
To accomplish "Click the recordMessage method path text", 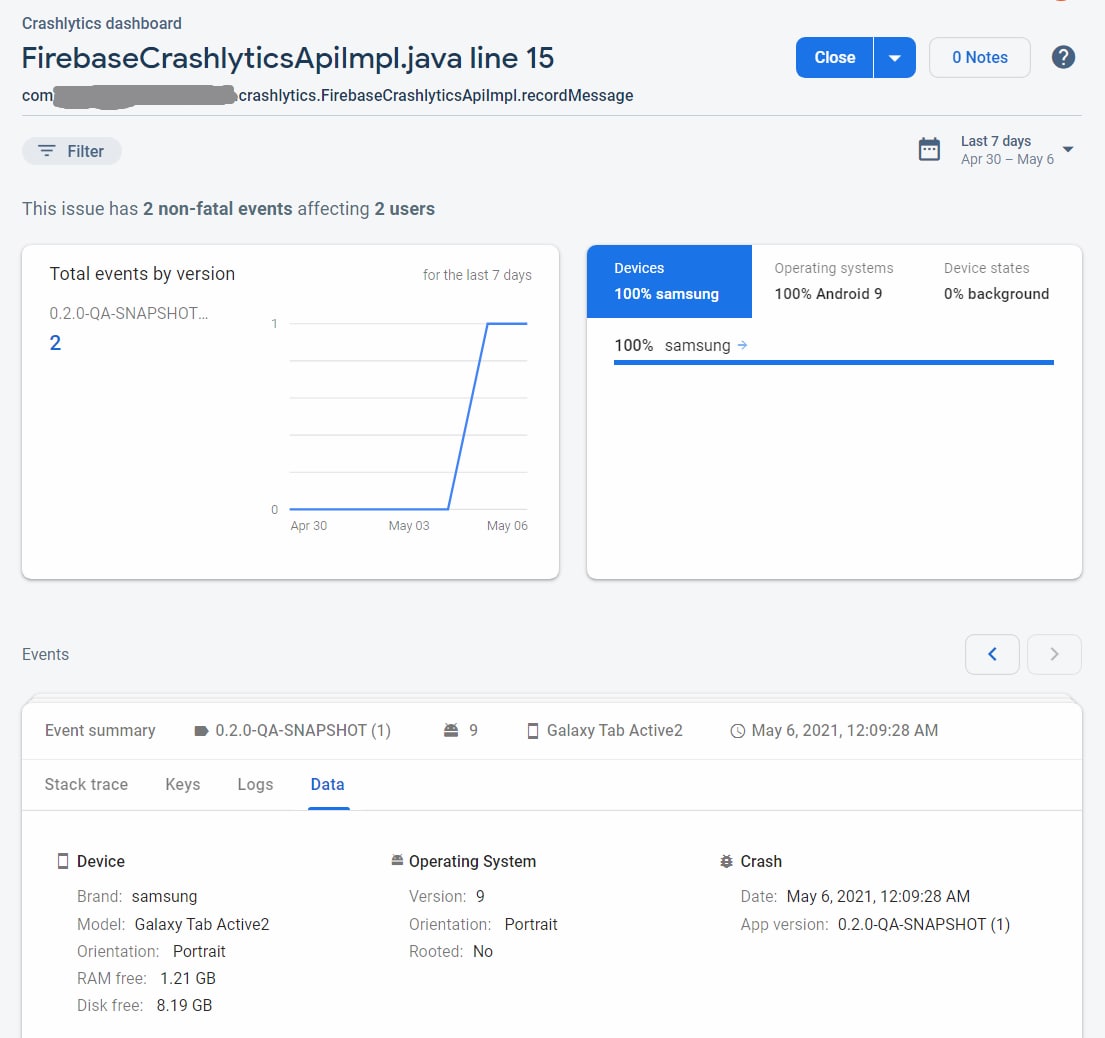I will (x=327, y=96).
